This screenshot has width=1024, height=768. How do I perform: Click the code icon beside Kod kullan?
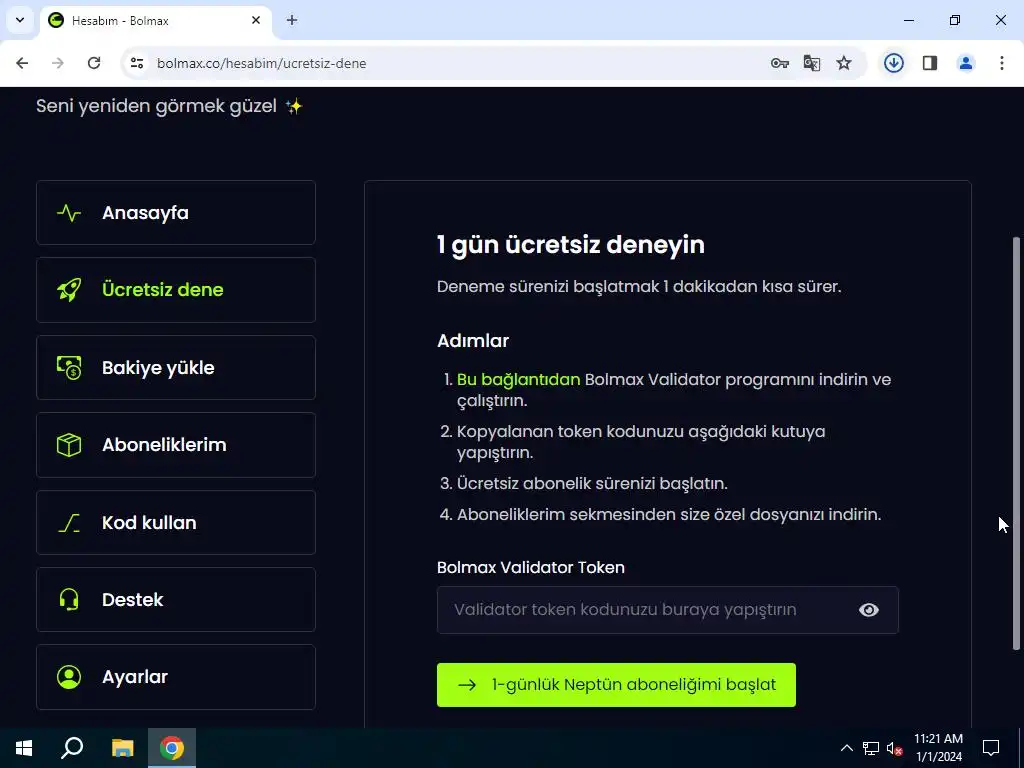(x=69, y=522)
